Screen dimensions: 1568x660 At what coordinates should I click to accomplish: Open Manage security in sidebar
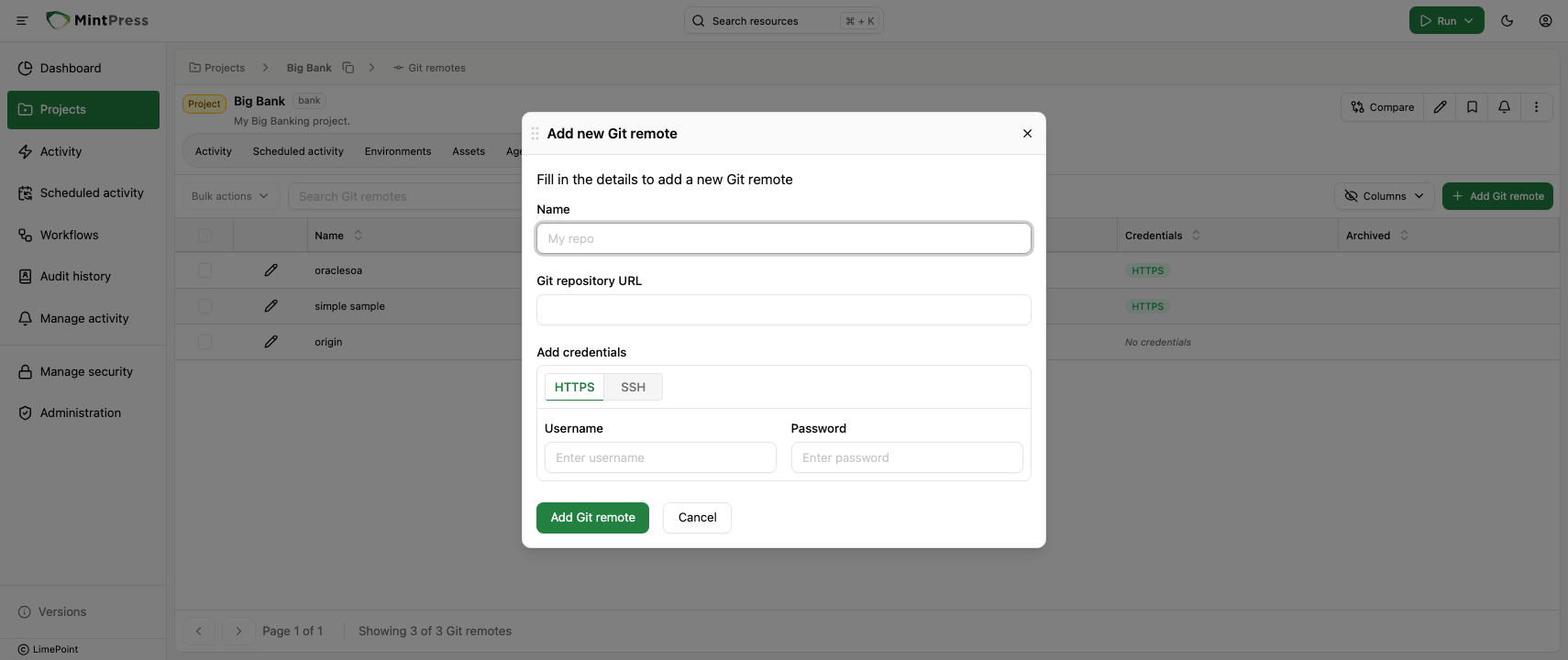pyautogui.click(x=83, y=372)
